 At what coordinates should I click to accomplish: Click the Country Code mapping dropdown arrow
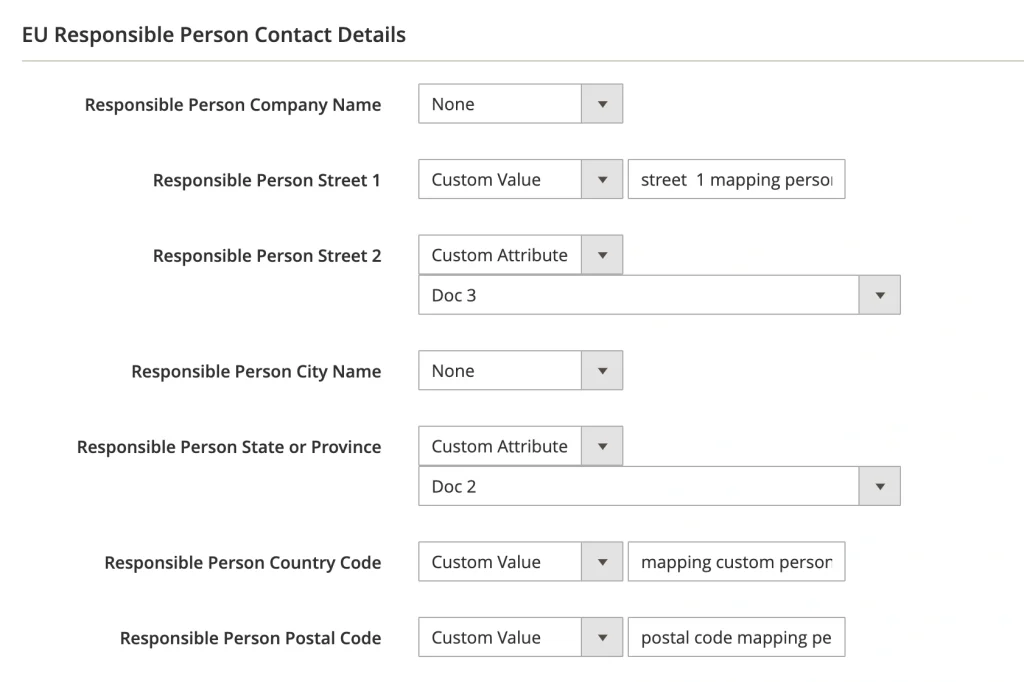[x=603, y=561]
